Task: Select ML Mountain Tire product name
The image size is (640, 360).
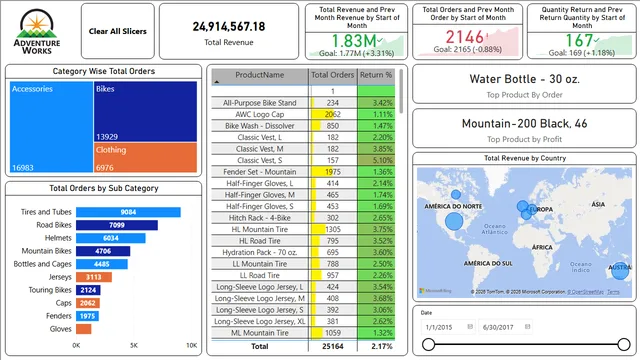Action: [x=260, y=333]
